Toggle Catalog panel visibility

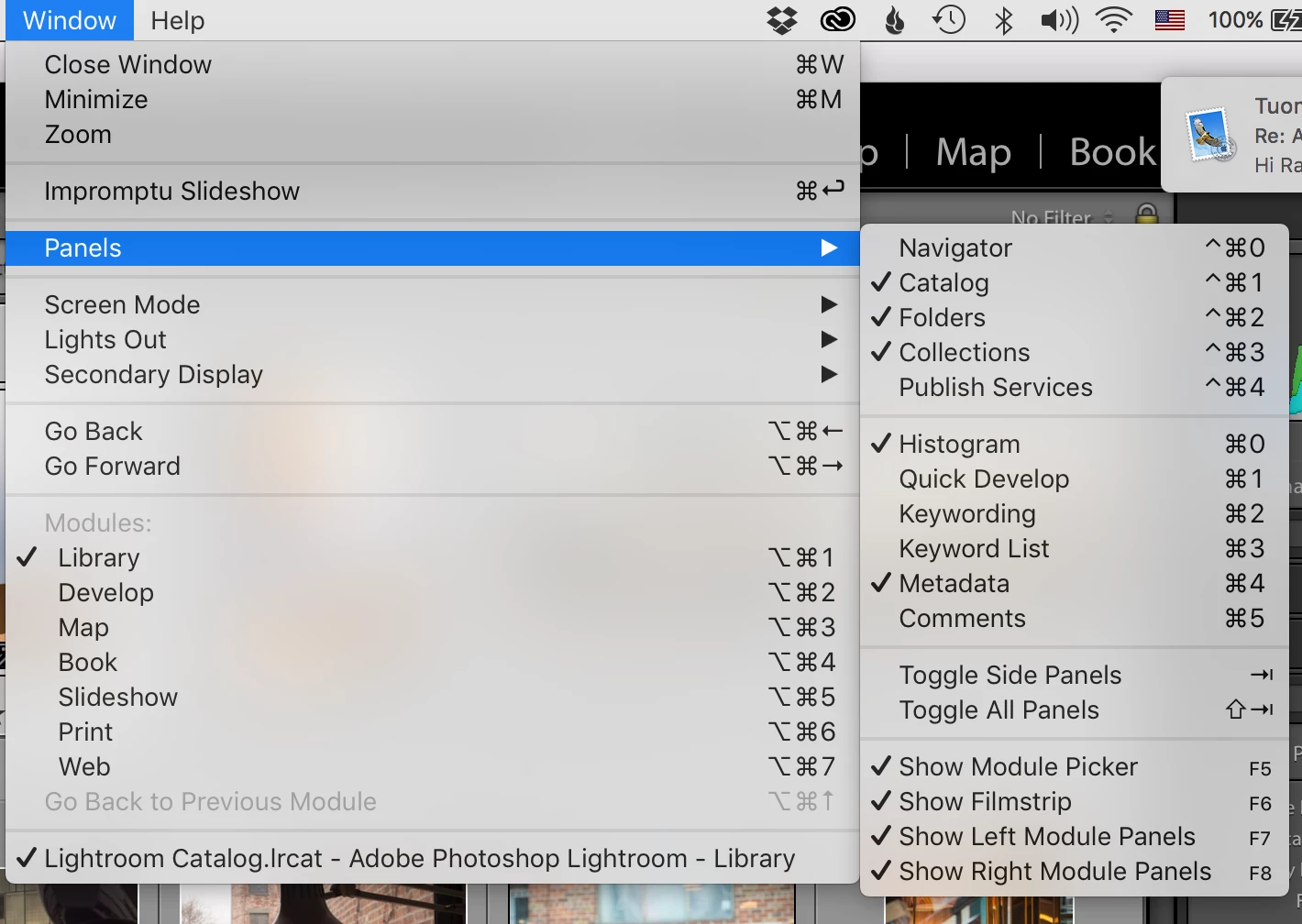1075,282
